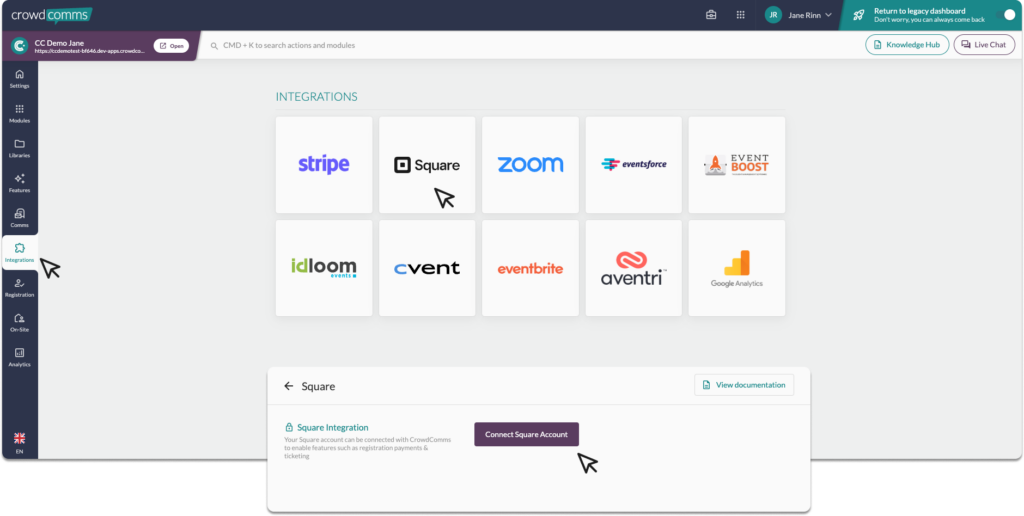The image size is (1024, 516).
Task: Open the Comms sidebar section
Action: tap(20, 218)
